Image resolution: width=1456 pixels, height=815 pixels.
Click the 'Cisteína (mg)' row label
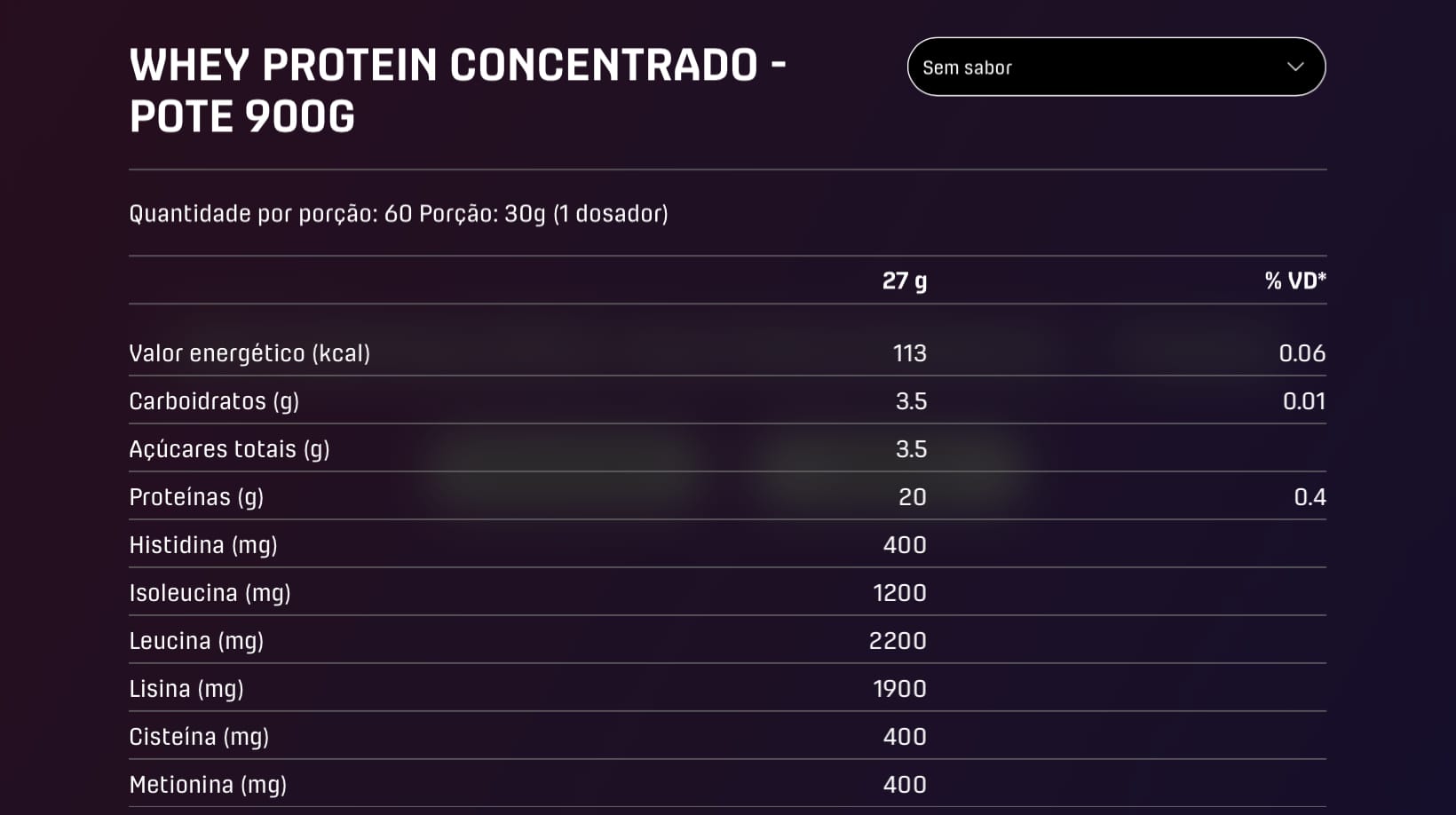point(199,737)
